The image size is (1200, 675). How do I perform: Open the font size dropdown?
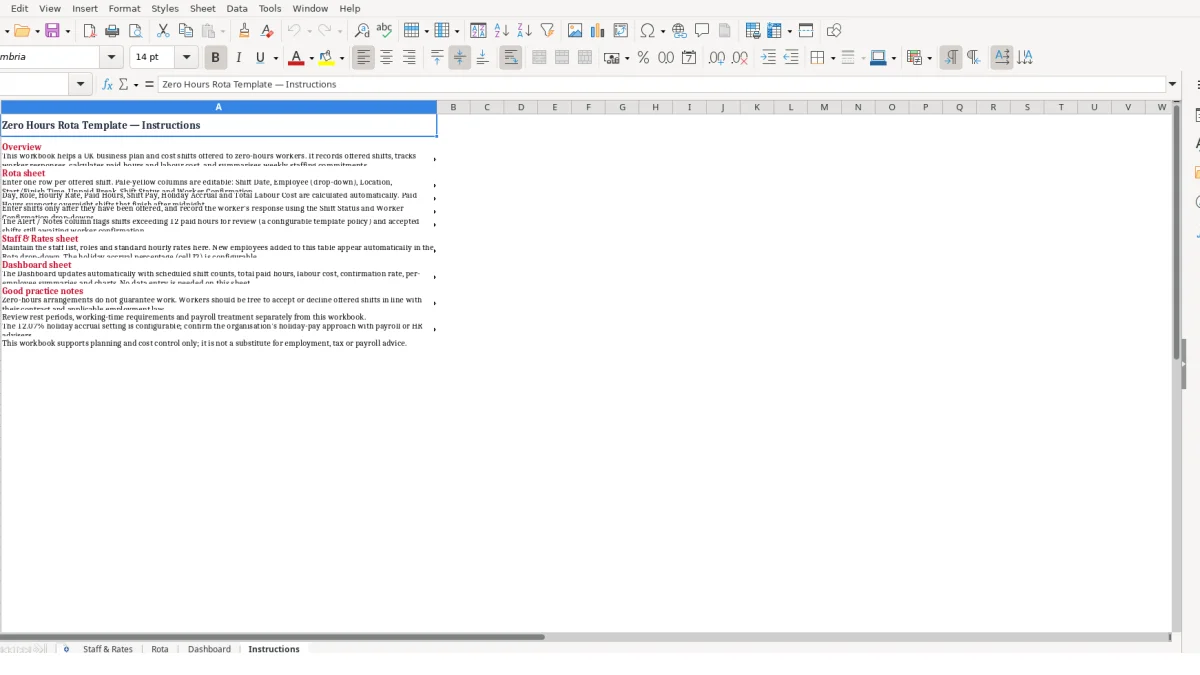tap(186, 58)
